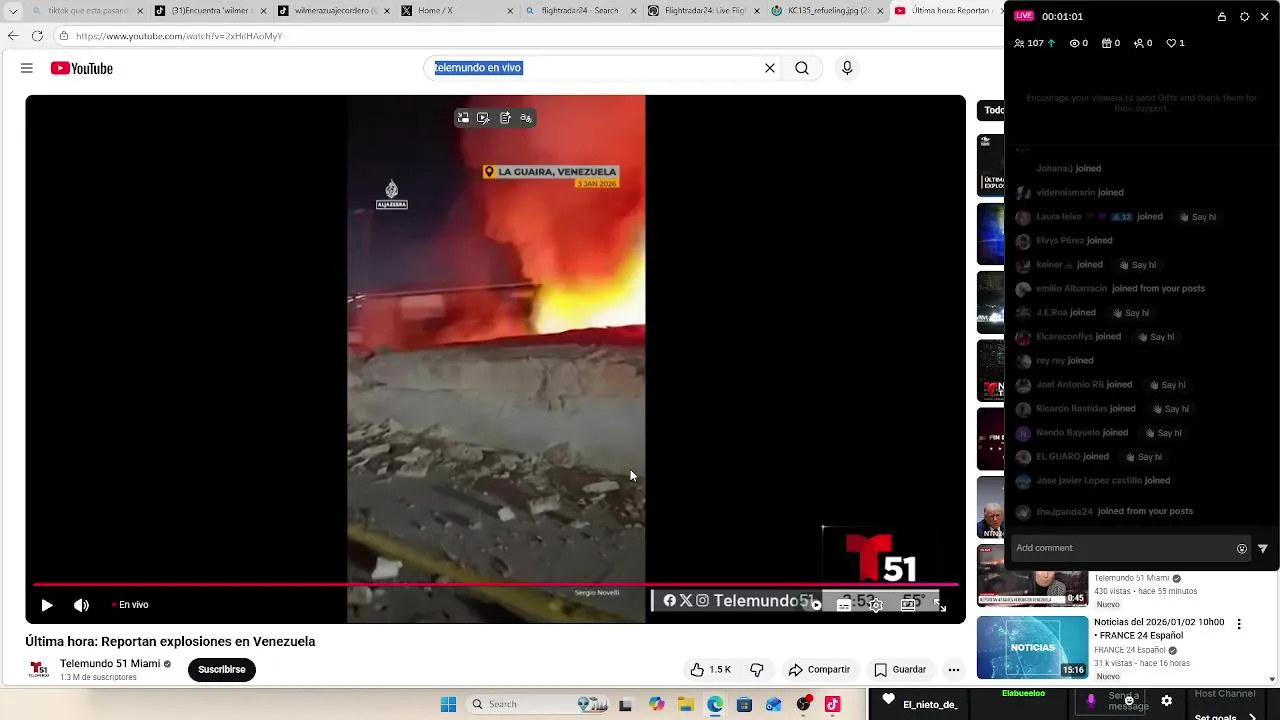
Task: Click the YouTube search magnifier button
Action: point(802,68)
